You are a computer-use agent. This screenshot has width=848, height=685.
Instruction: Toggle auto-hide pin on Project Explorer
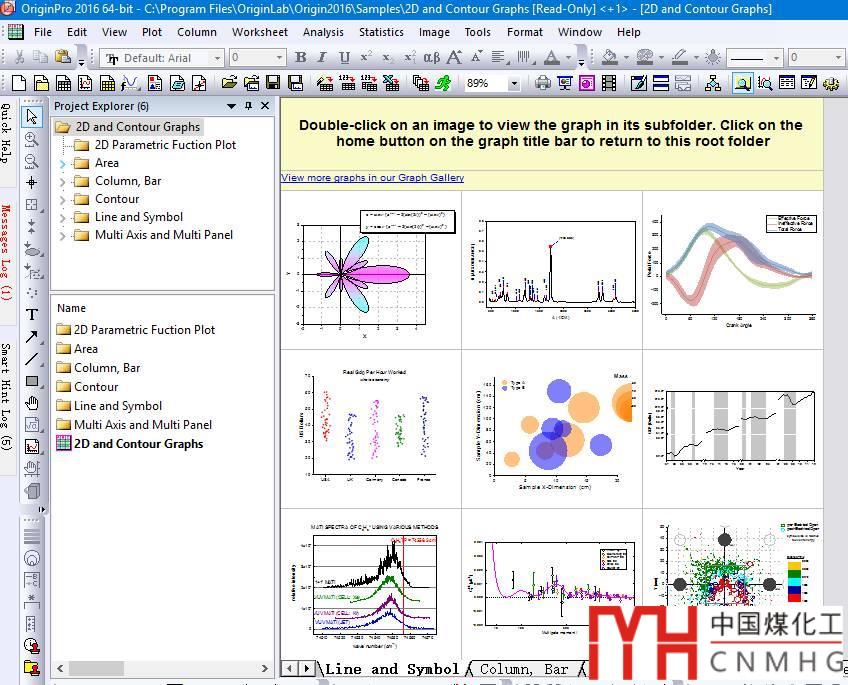pyautogui.click(x=248, y=106)
